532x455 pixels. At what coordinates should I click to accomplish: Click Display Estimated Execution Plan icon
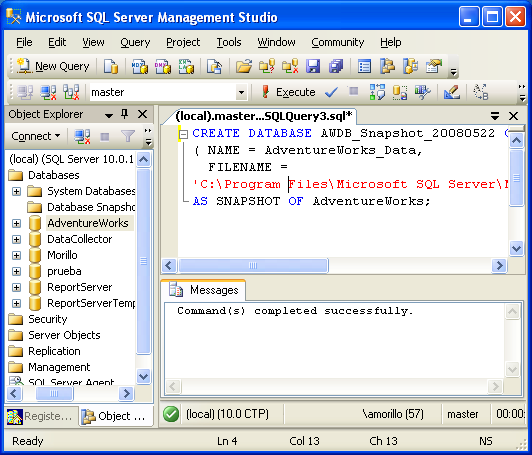pos(377,92)
